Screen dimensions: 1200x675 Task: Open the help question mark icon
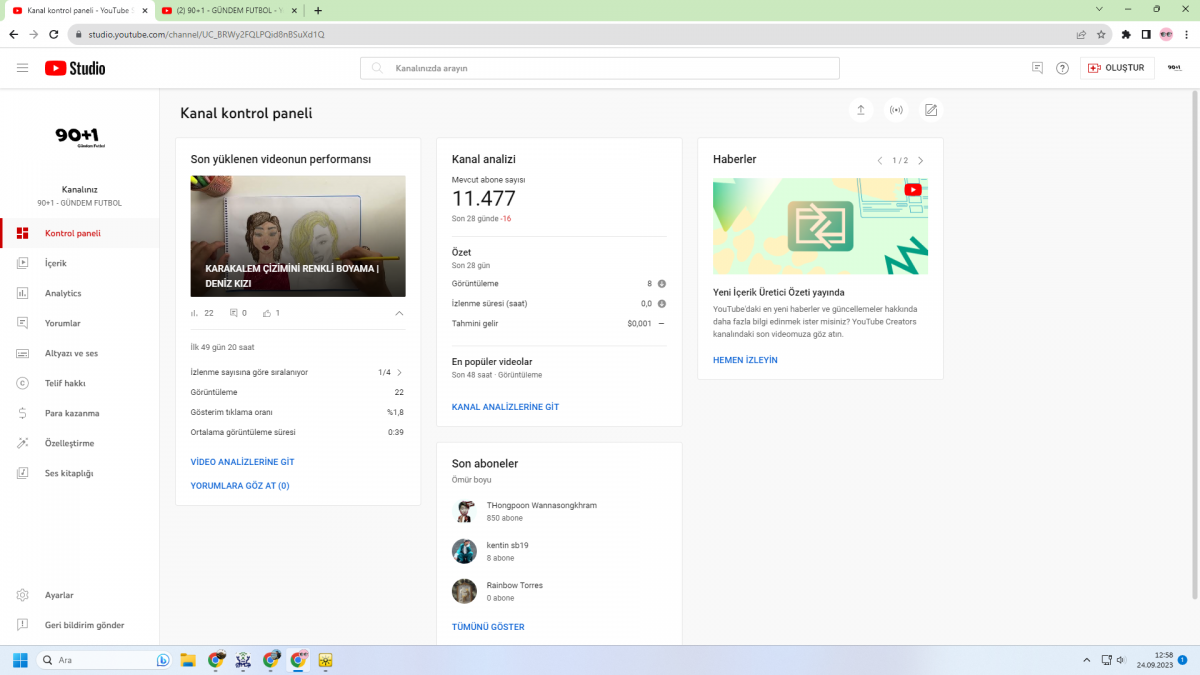point(1062,68)
